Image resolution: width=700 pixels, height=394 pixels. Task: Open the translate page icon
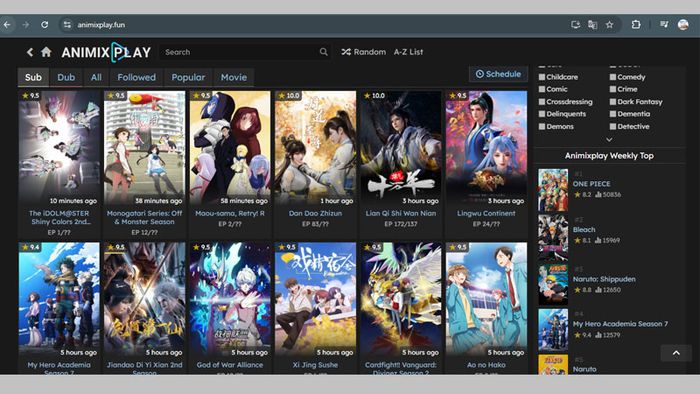click(x=592, y=25)
